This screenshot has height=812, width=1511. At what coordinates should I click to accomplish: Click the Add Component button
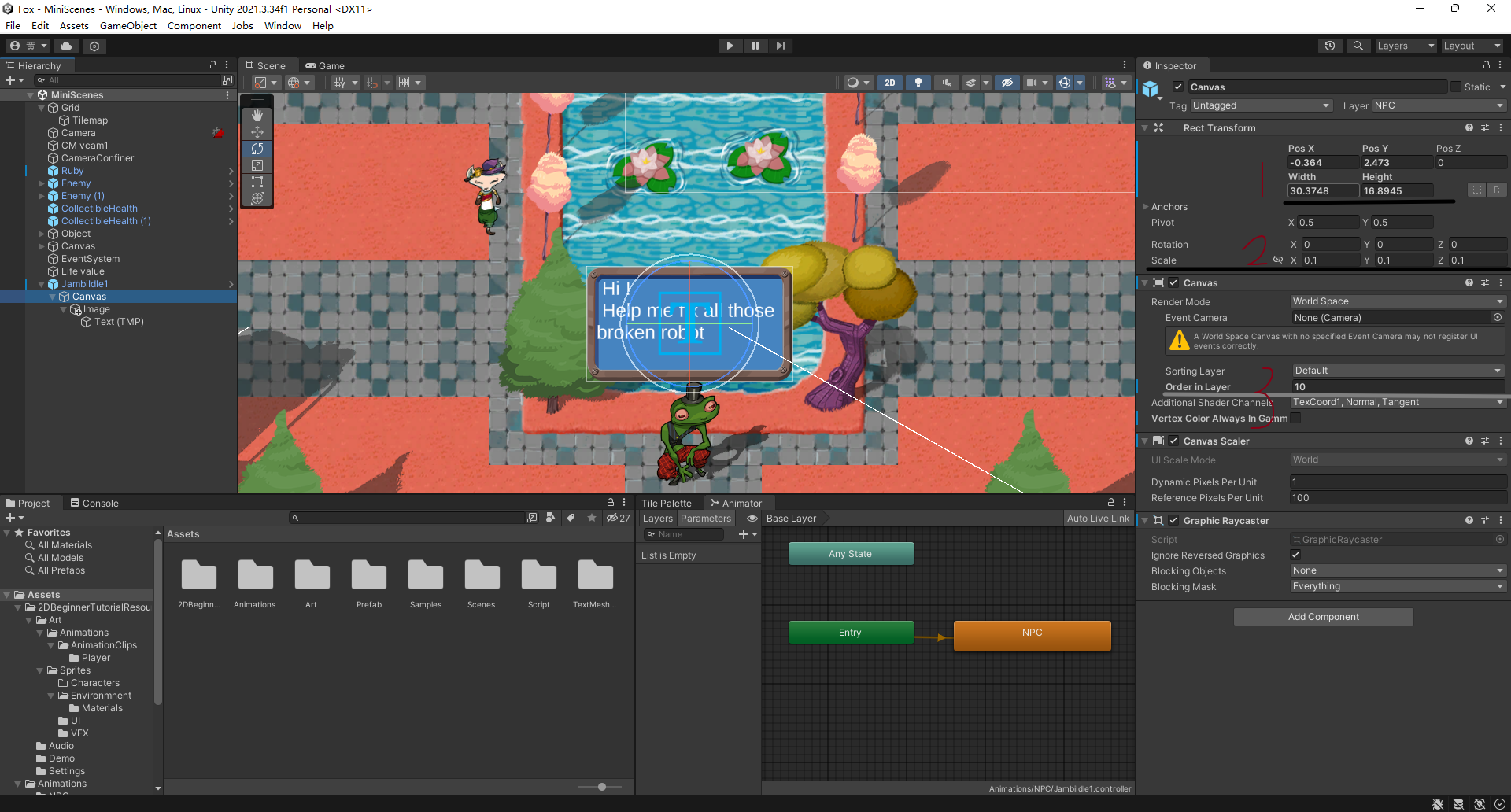pyautogui.click(x=1323, y=617)
